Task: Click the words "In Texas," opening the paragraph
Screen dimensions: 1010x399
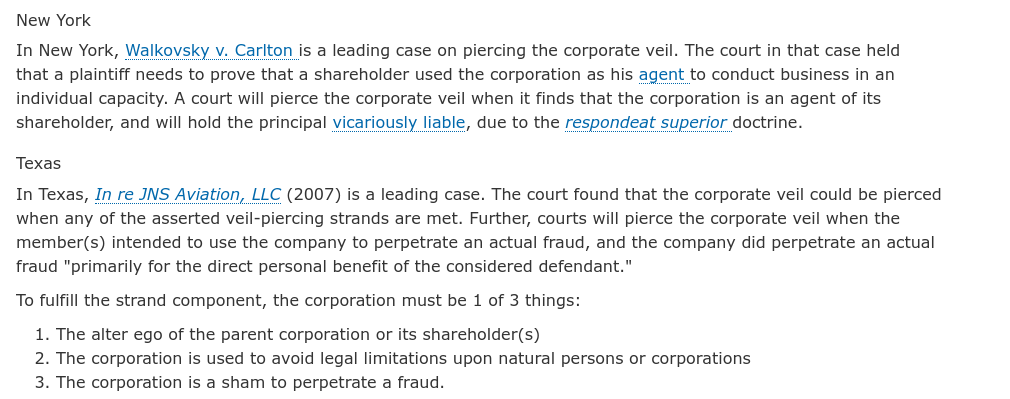Action: click(53, 195)
